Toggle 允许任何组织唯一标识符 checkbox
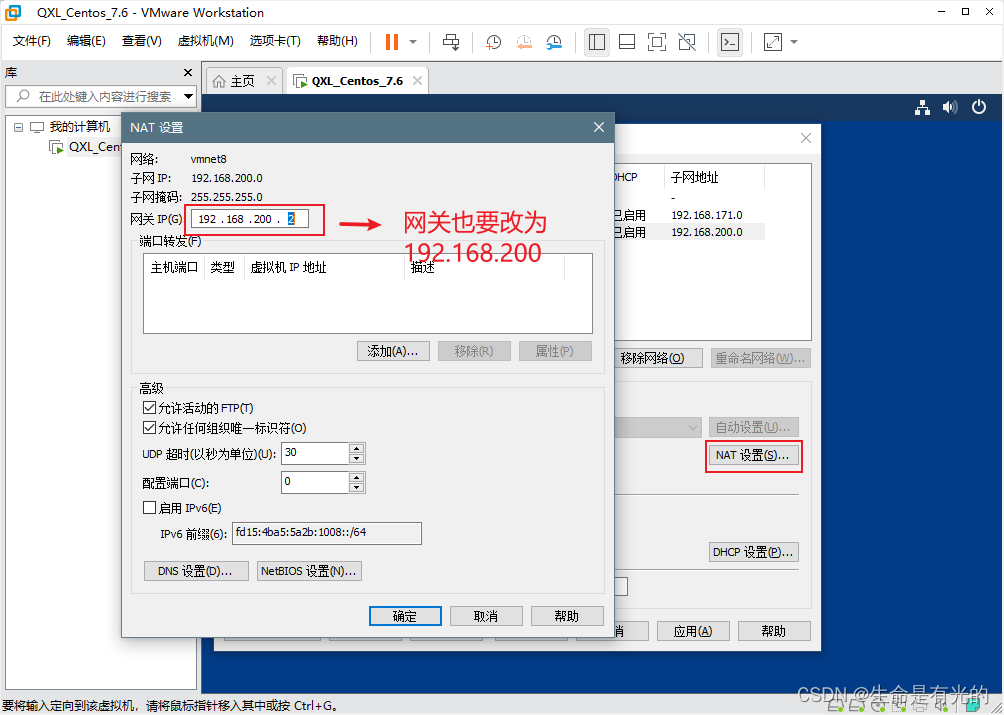1004x715 pixels. pyautogui.click(x=150, y=428)
